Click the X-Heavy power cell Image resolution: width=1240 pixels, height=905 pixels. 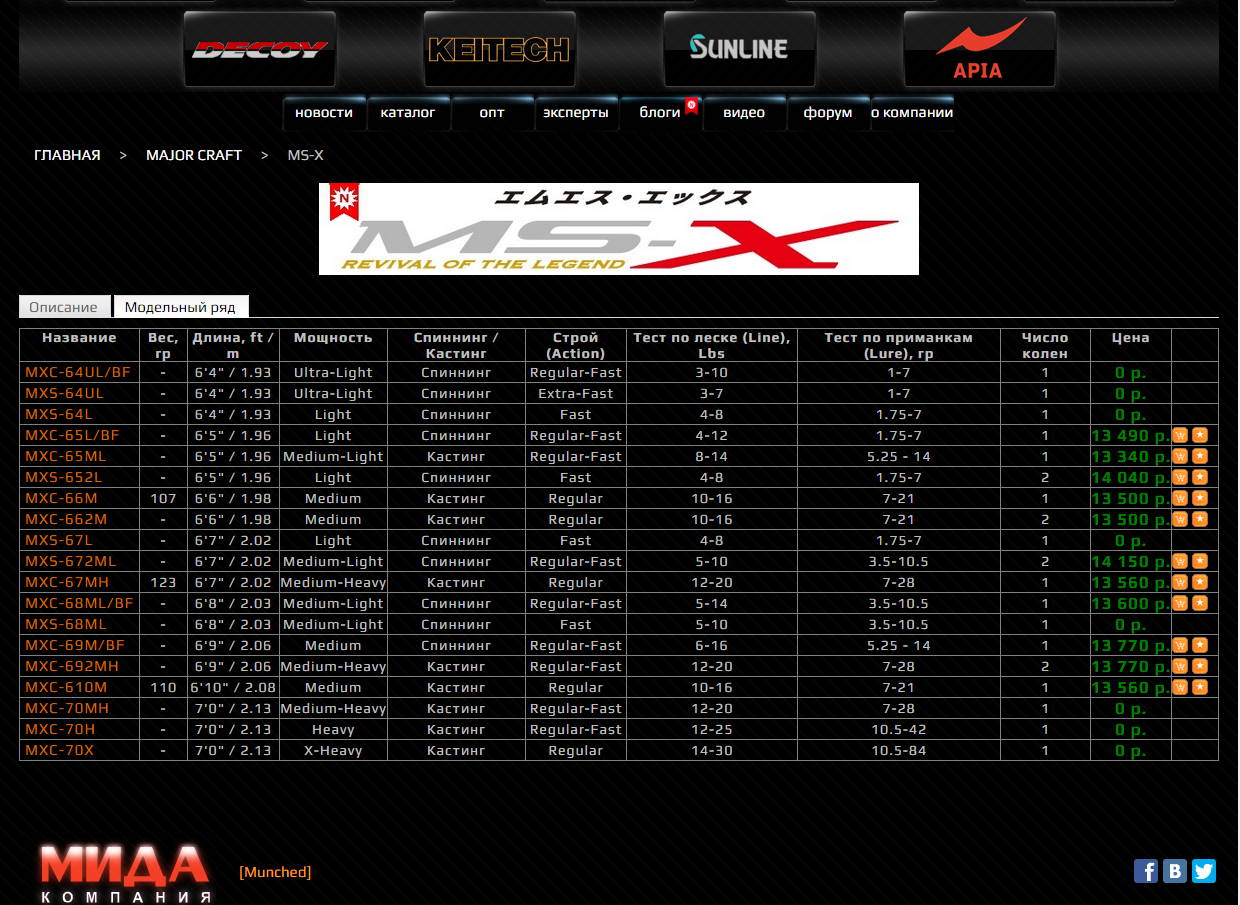tap(333, 750)
